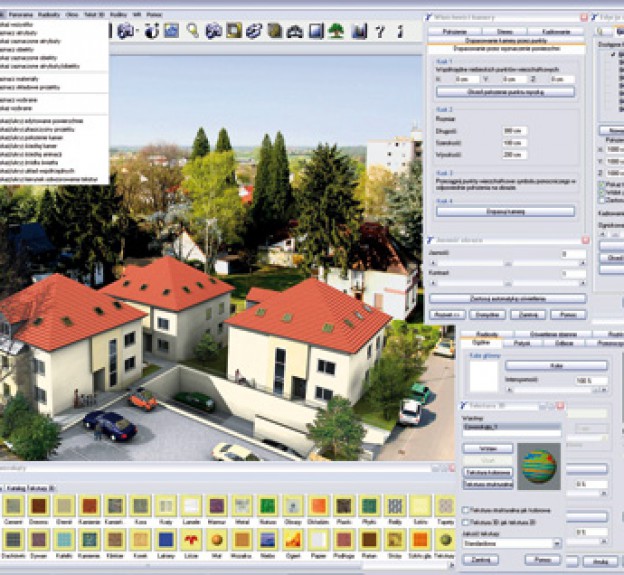Select Dopasowanie przez wyznaczenie powierzchni tab
The image size is (624, 575).
(x=507, y=49)
